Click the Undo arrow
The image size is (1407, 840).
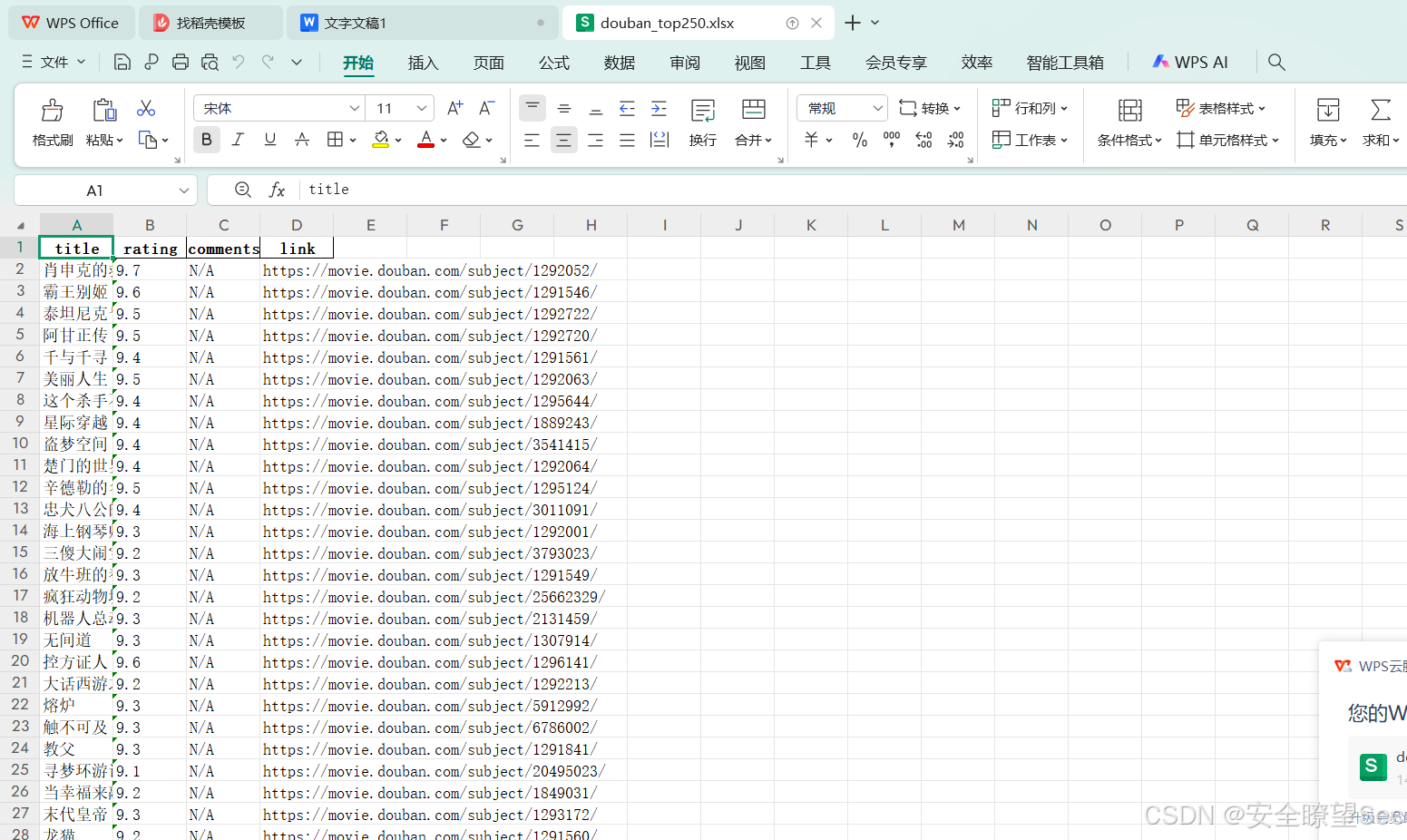(x=239, y=62)
